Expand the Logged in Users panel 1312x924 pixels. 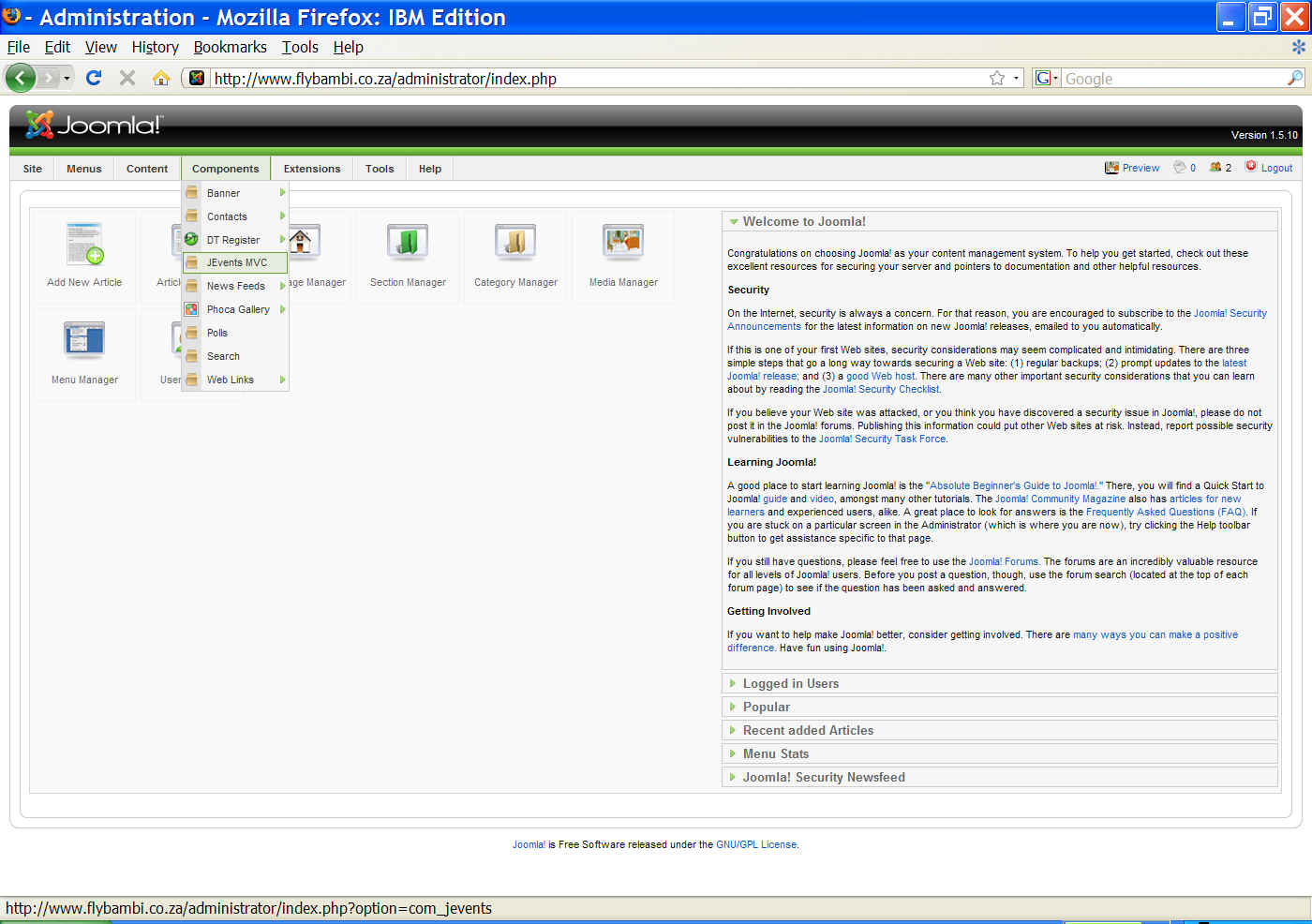point(790,683)
